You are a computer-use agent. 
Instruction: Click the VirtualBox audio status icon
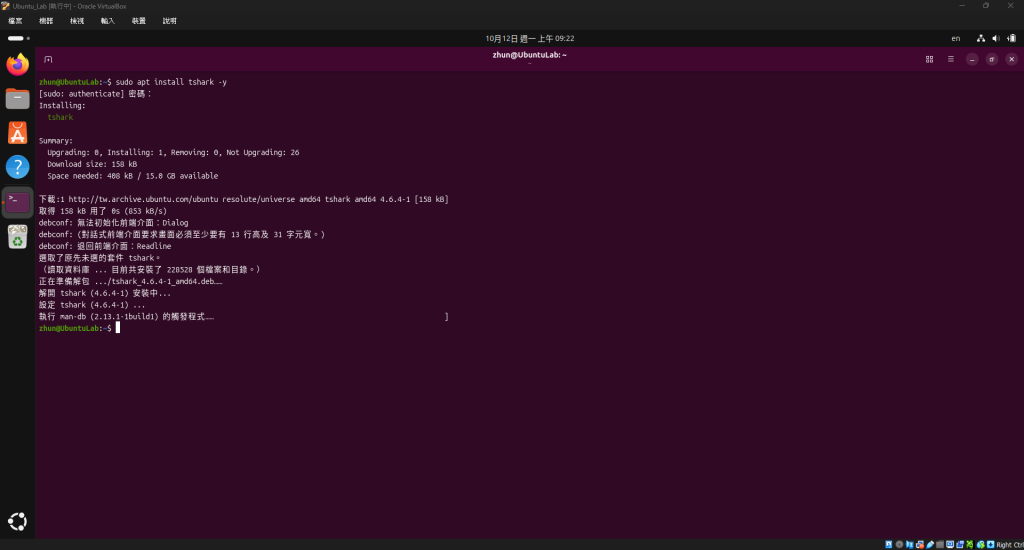(x=910, y=544)
